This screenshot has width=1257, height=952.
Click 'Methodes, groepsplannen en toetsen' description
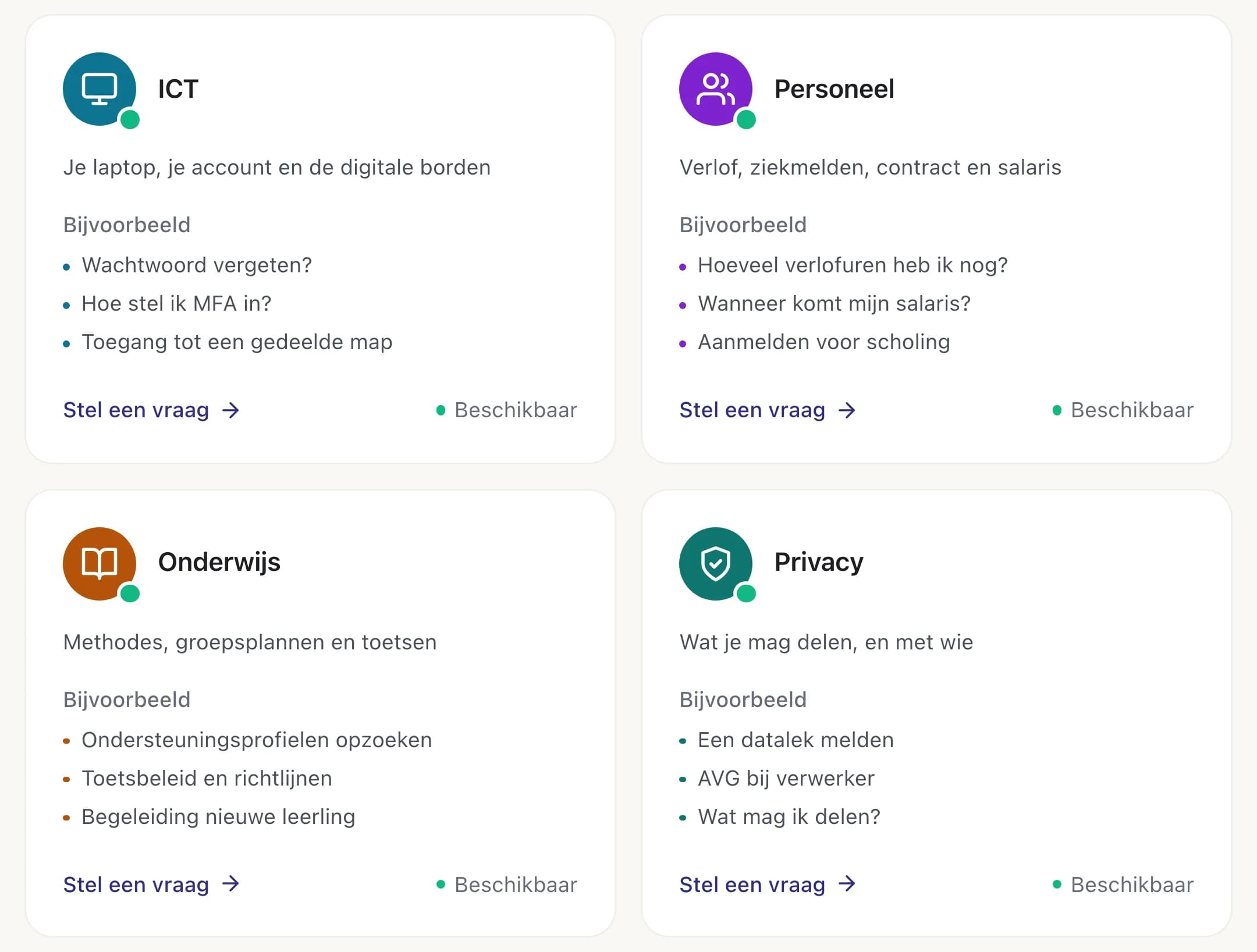pyautogui.click(x=250, y=642)
